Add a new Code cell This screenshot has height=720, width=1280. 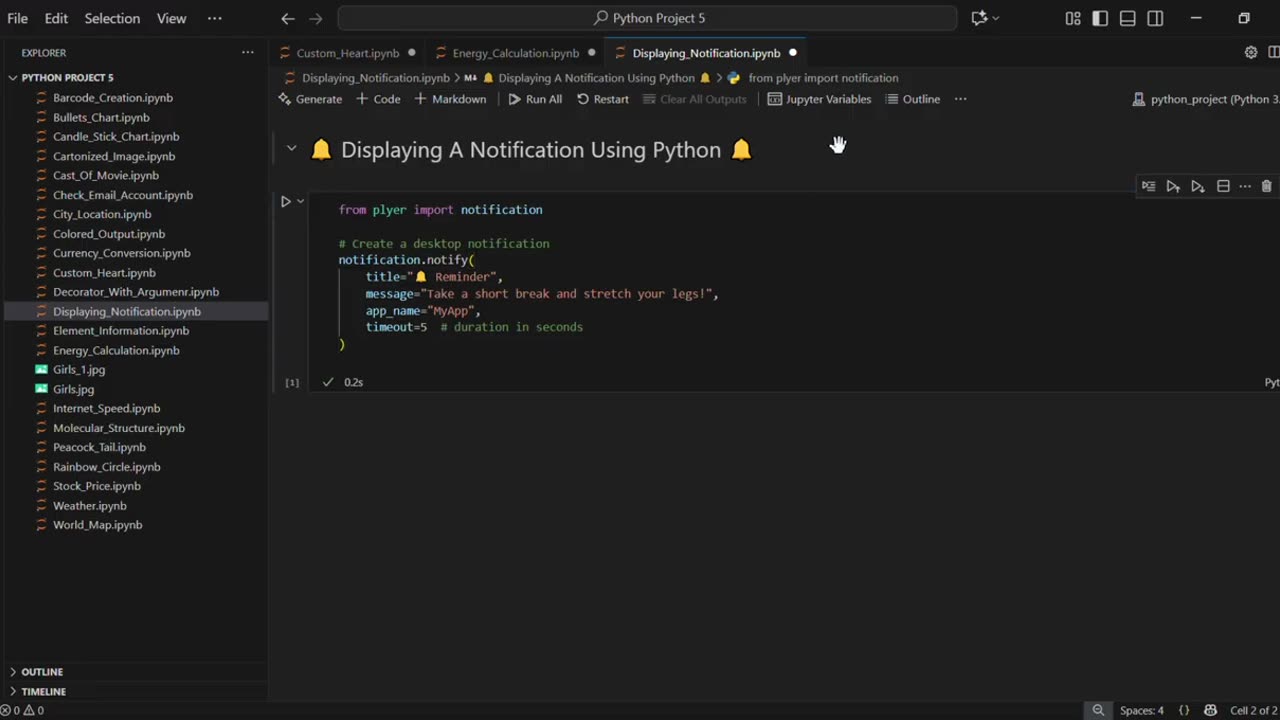tap(378, 99)
